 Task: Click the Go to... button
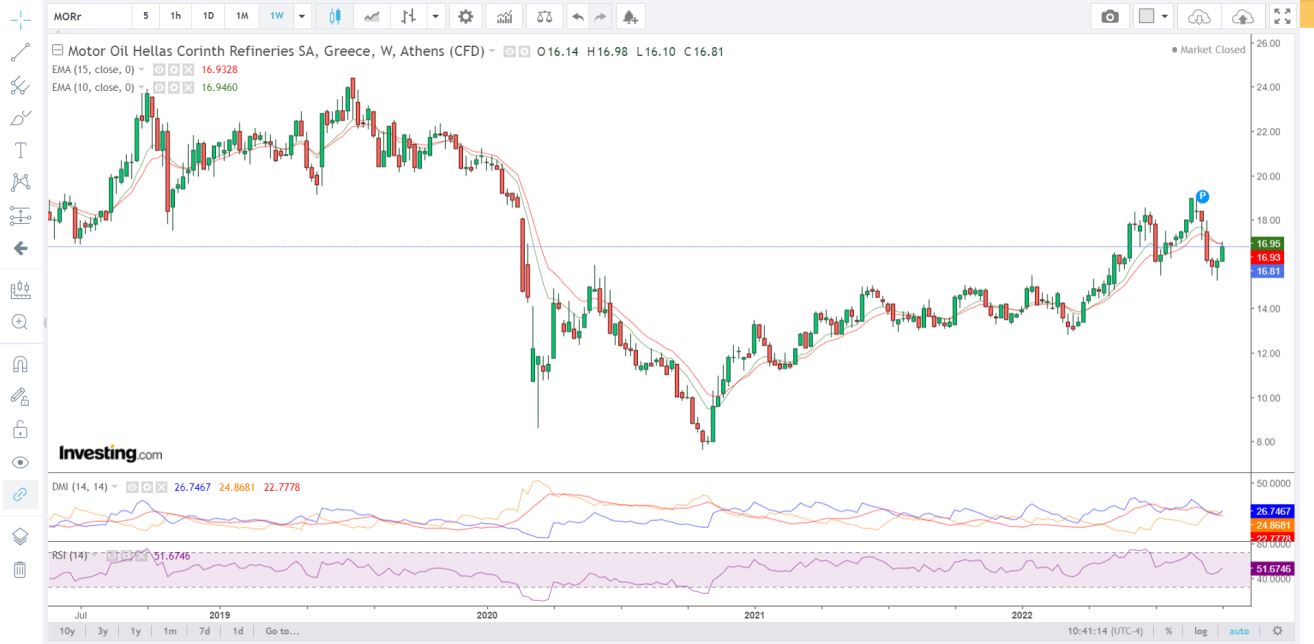[x=282, y=631]
